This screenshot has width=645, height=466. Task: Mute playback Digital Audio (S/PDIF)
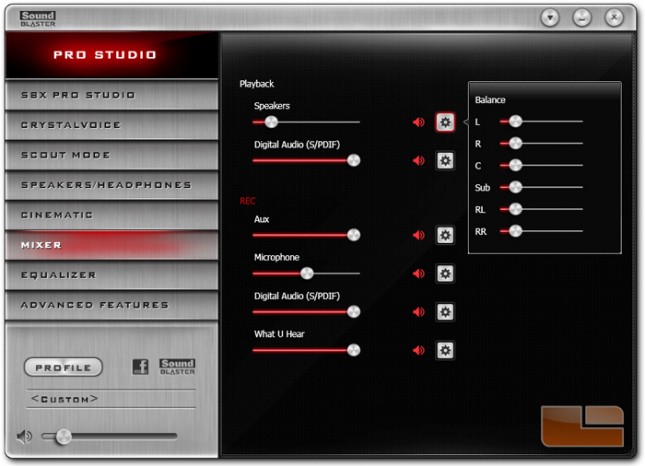[x=419, y=160]
